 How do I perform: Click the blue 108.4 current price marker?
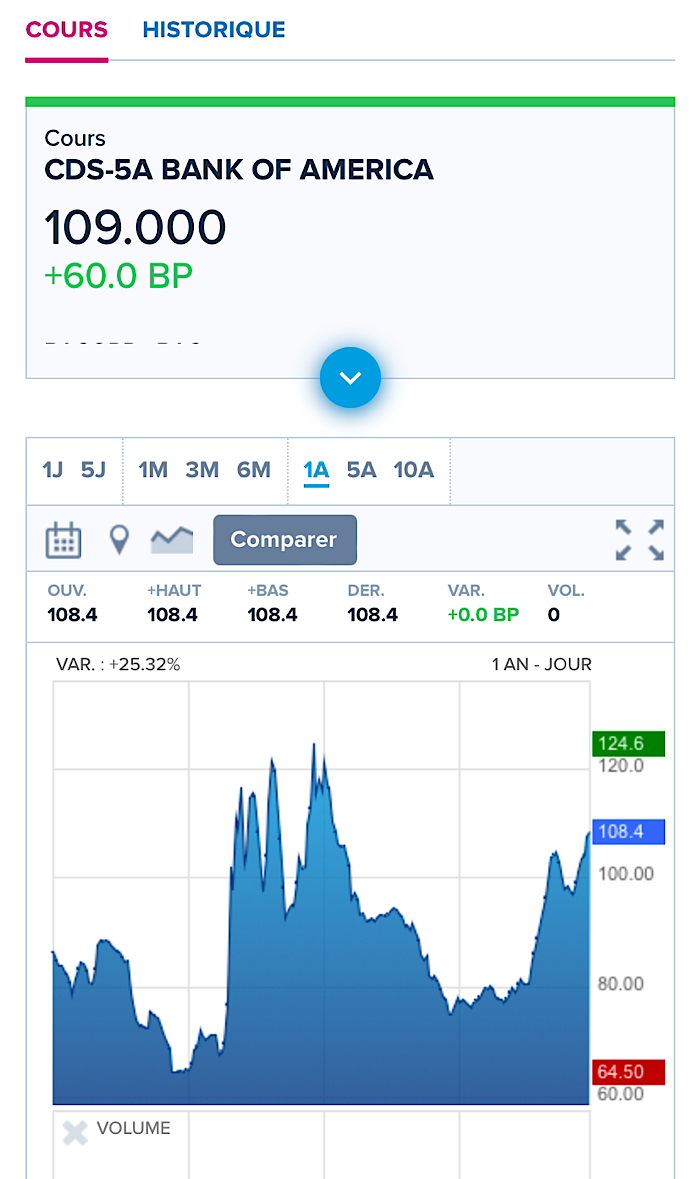click(628, 832)
